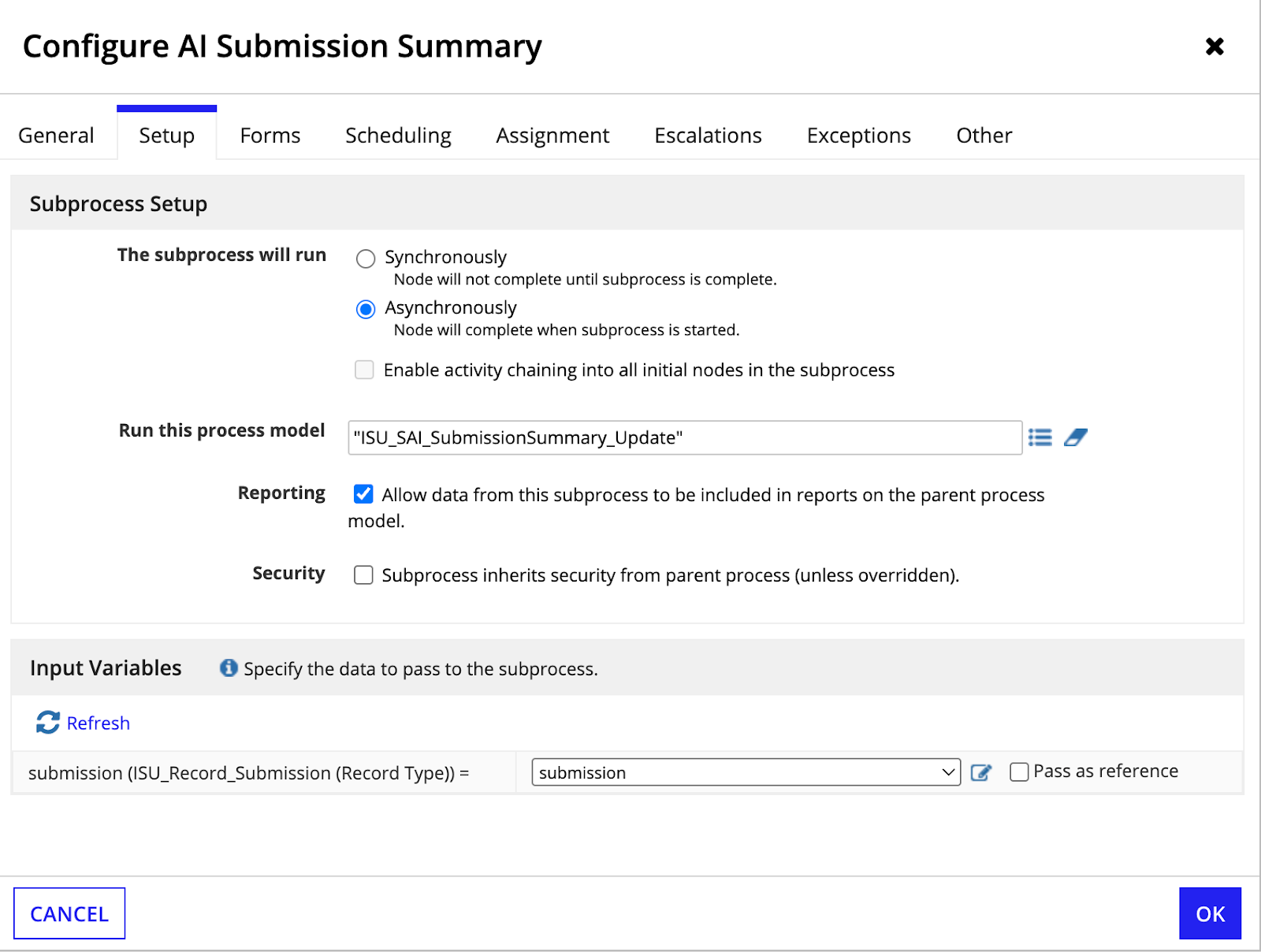Viewport: 1261px width, 952px height.
Task: Click the Refresh link text
Action: tap(98, 723)
